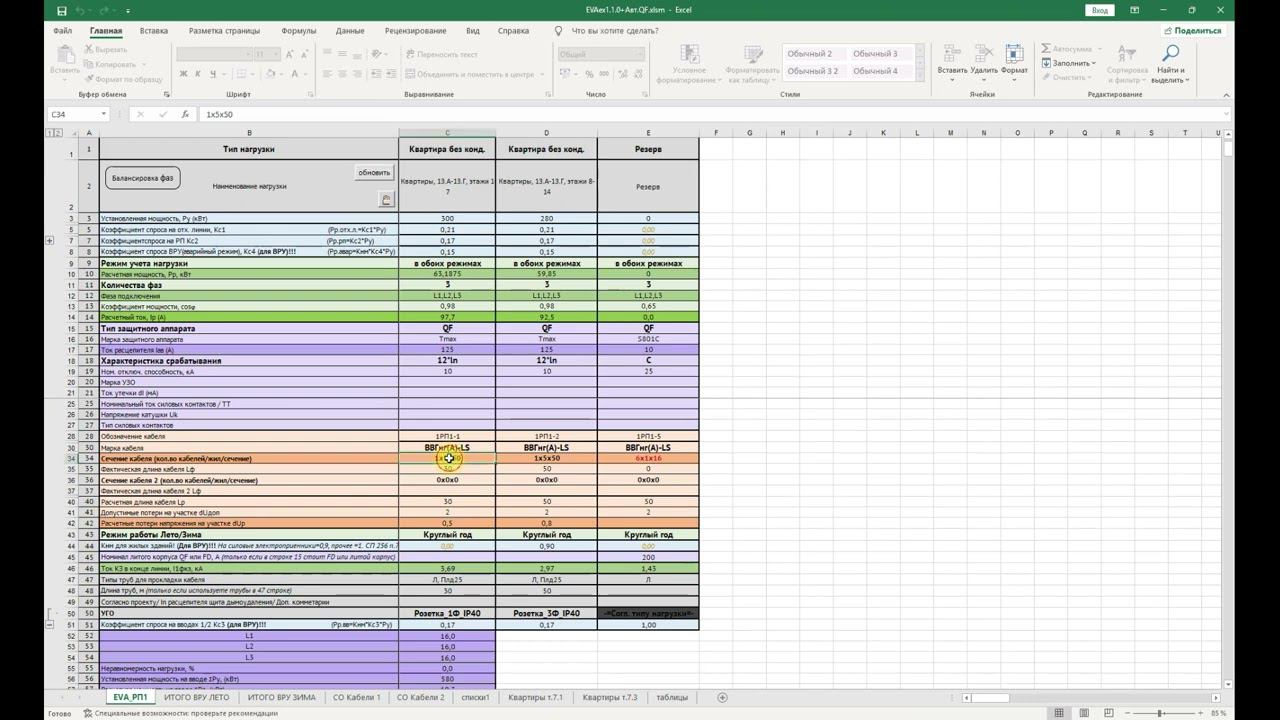Expand the Name Box dropdown for C34
Screen dimensions: 1280x720
pos(103,114)
